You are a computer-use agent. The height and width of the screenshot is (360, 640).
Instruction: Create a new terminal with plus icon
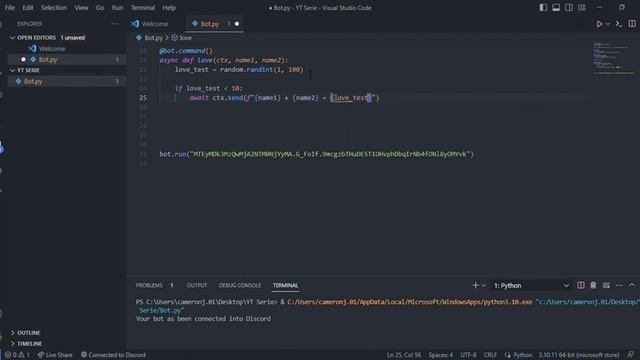pos(475,285)
